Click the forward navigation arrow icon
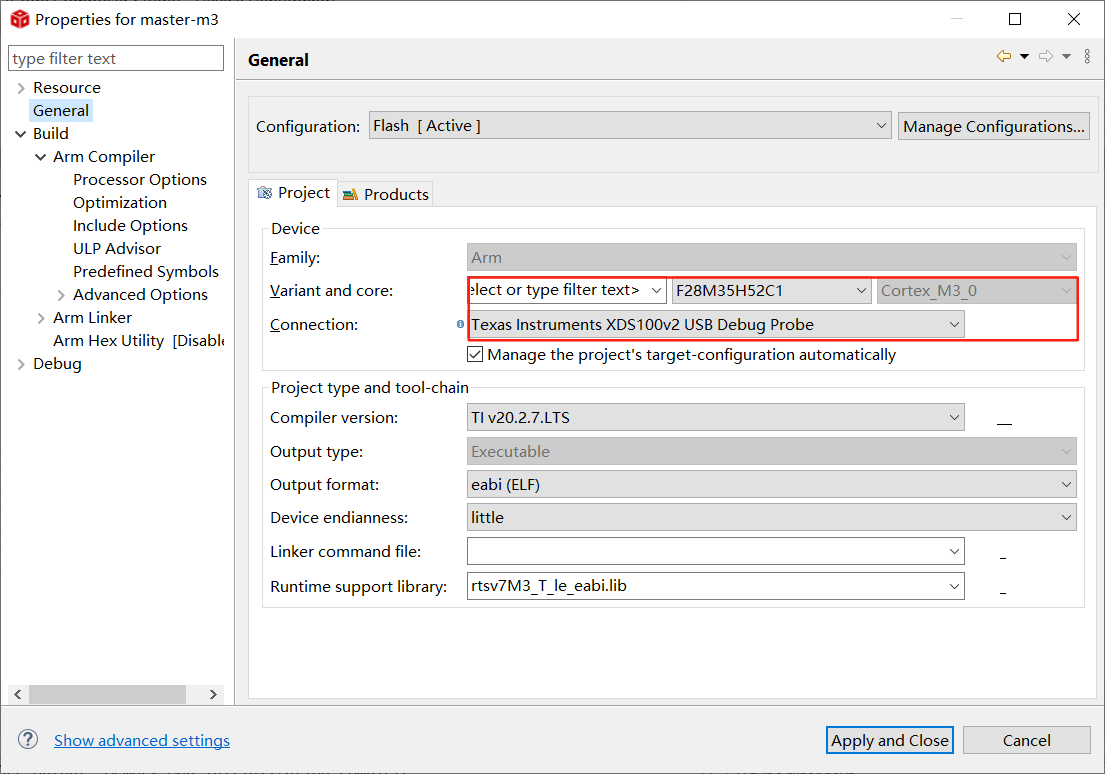The image size is (1105, 774). point(1046,57)
